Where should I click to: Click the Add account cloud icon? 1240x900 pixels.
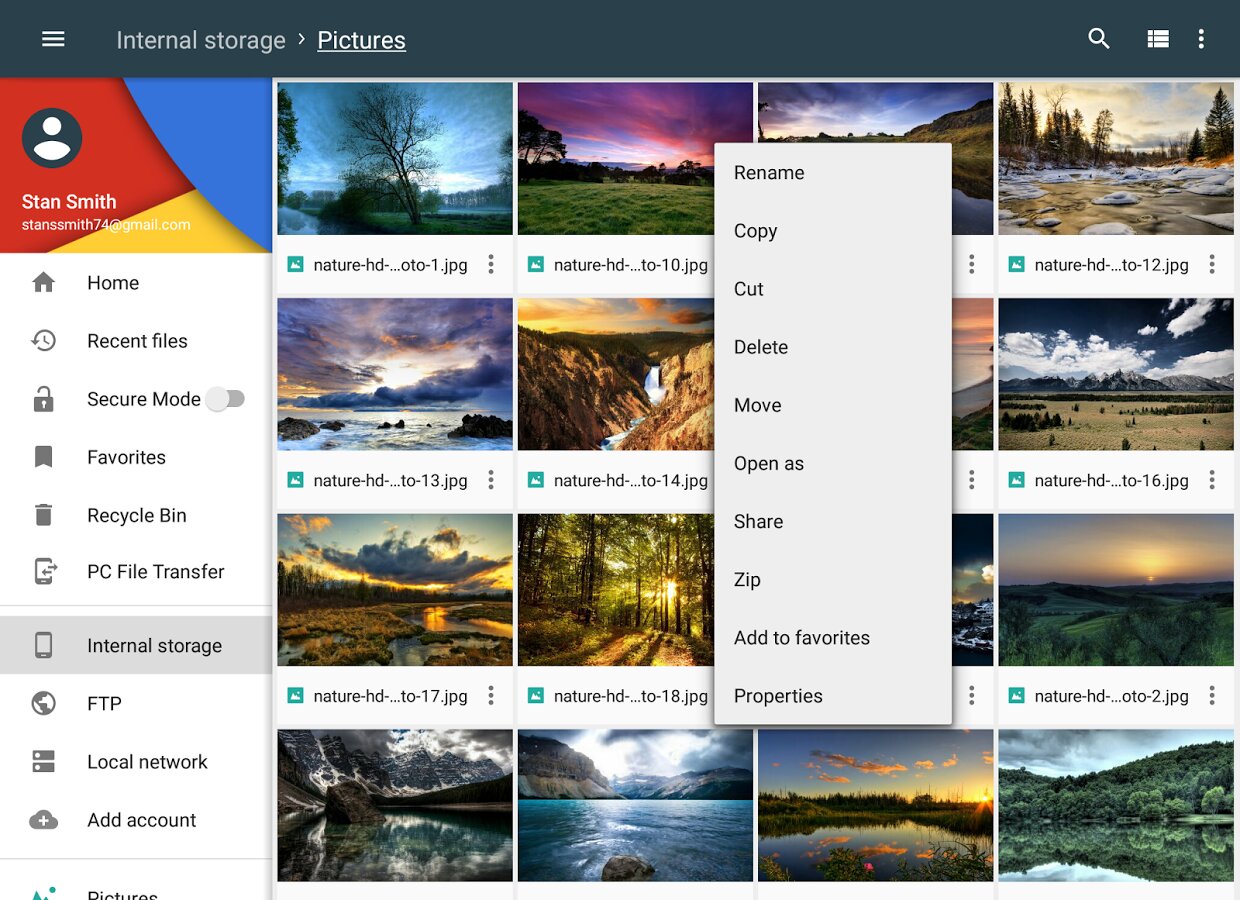[43, 820]
